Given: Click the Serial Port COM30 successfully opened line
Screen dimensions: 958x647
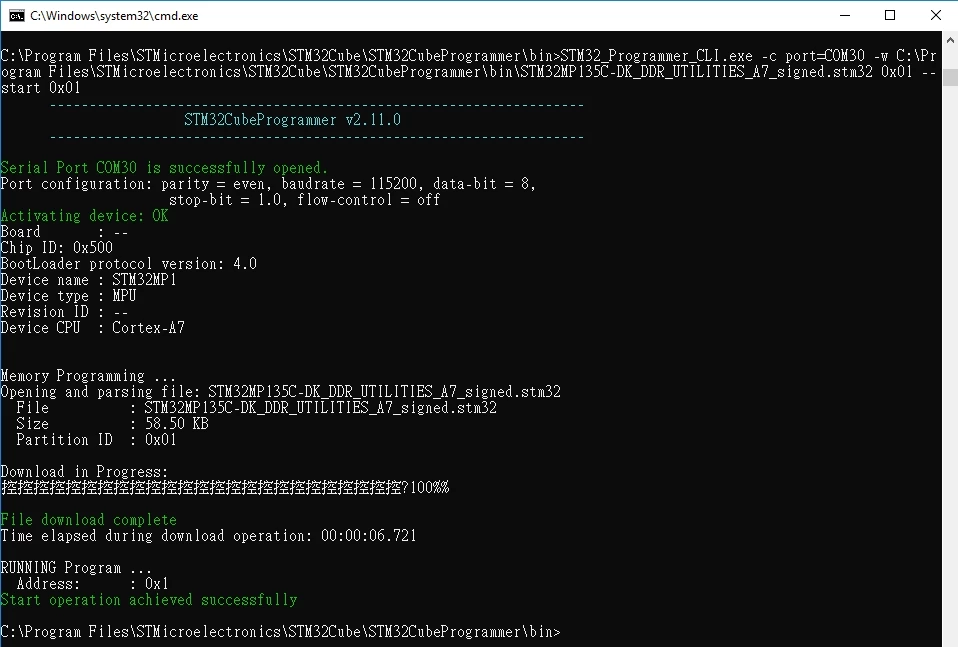Looking at the screenshot, I should click(x=164, y=167).
